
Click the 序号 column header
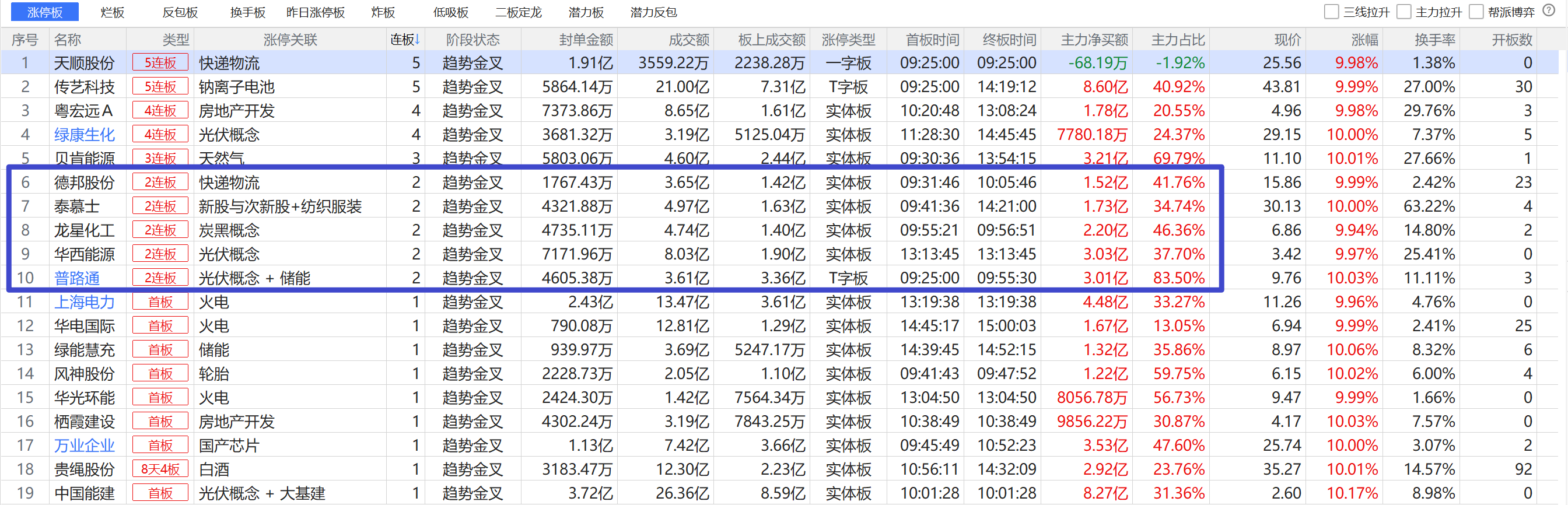coord(24,40)
